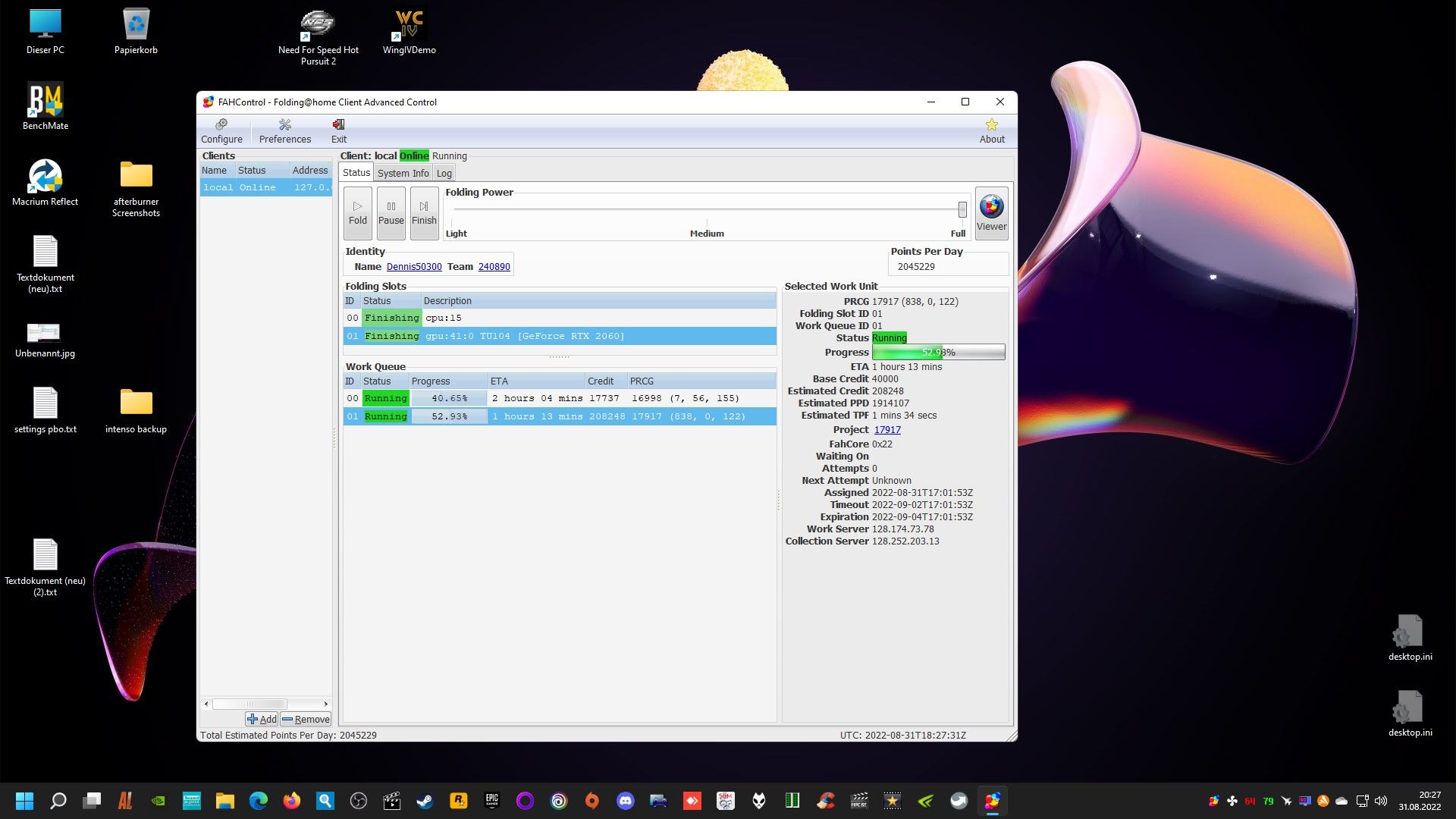1456x819 pixels.
Task: Click the Fold button
Action: pos(358,213)
